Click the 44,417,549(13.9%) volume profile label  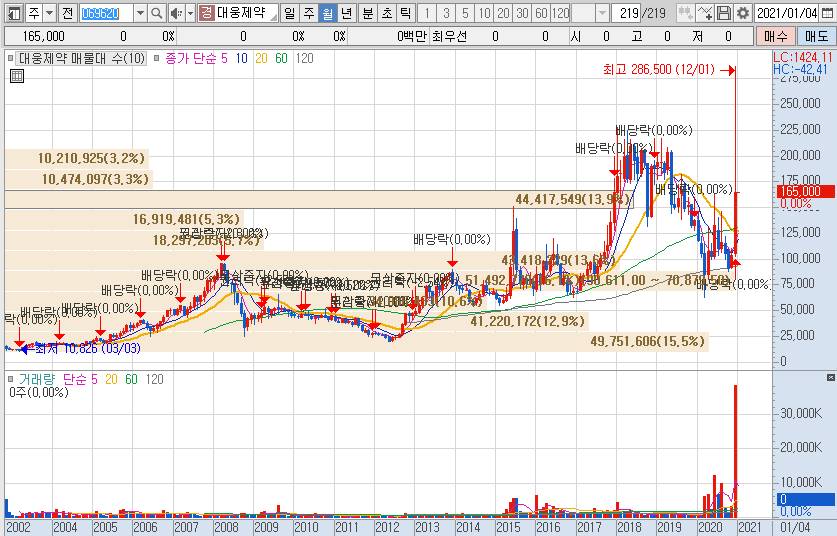(573, 199)
